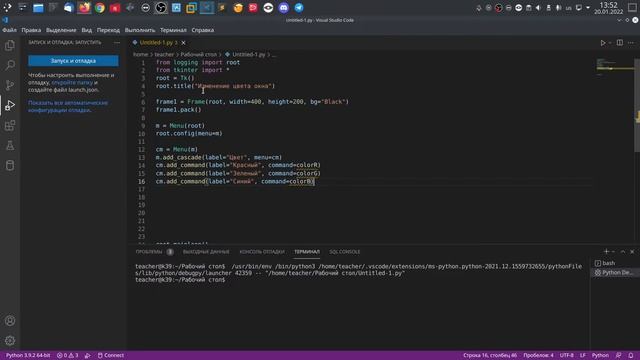
Task: Open the Extensions view
Action: tap(10, 125)
